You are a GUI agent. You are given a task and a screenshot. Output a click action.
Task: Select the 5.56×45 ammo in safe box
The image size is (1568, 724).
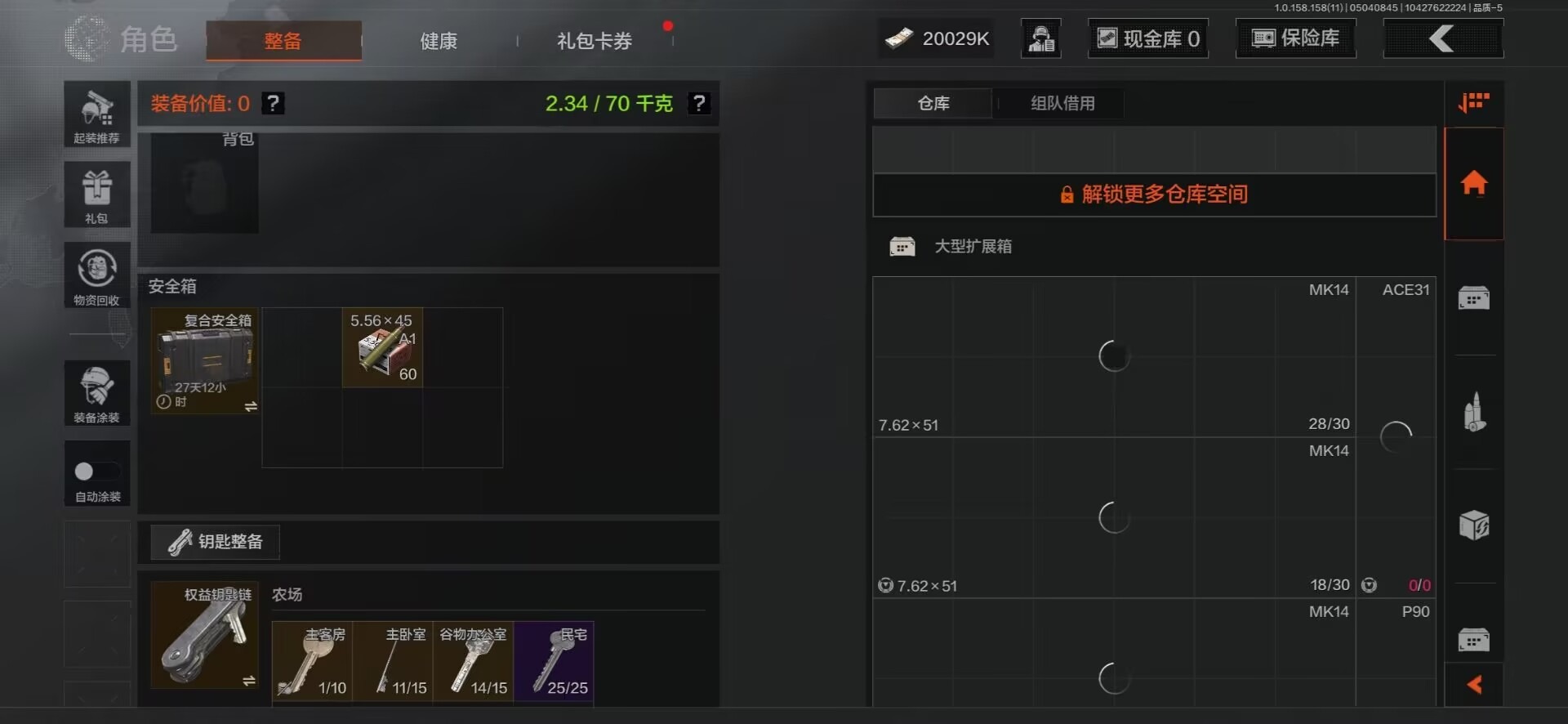[382, 347]
